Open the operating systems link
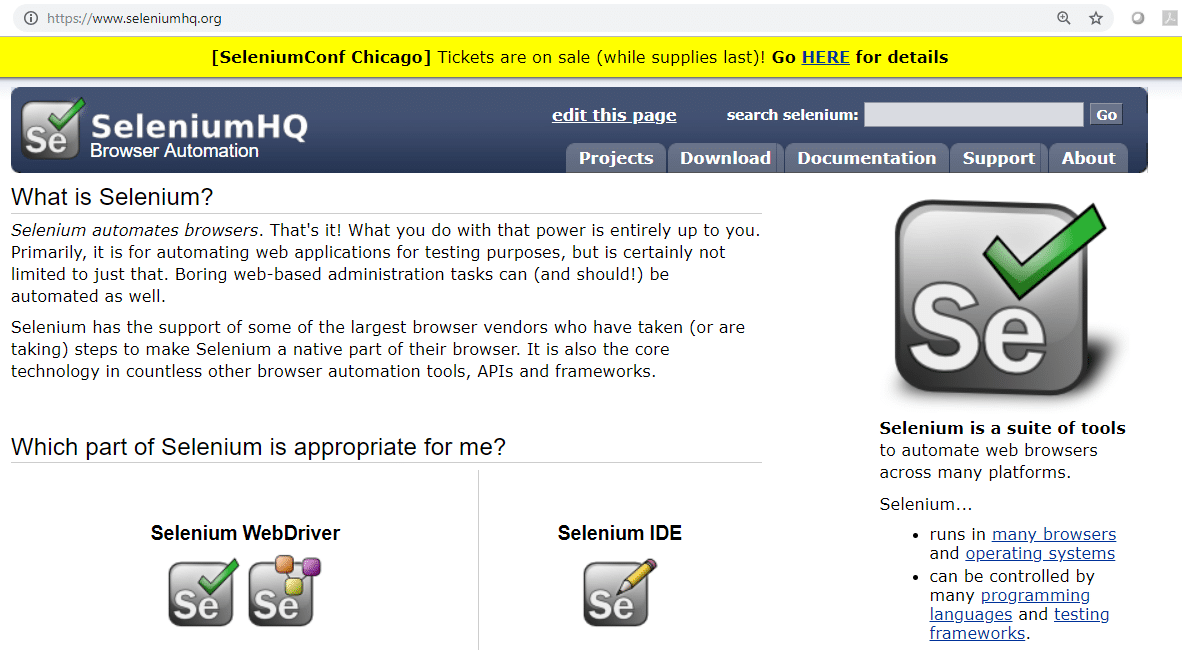The image size is (1182, 650). [x=1040, y=553]
